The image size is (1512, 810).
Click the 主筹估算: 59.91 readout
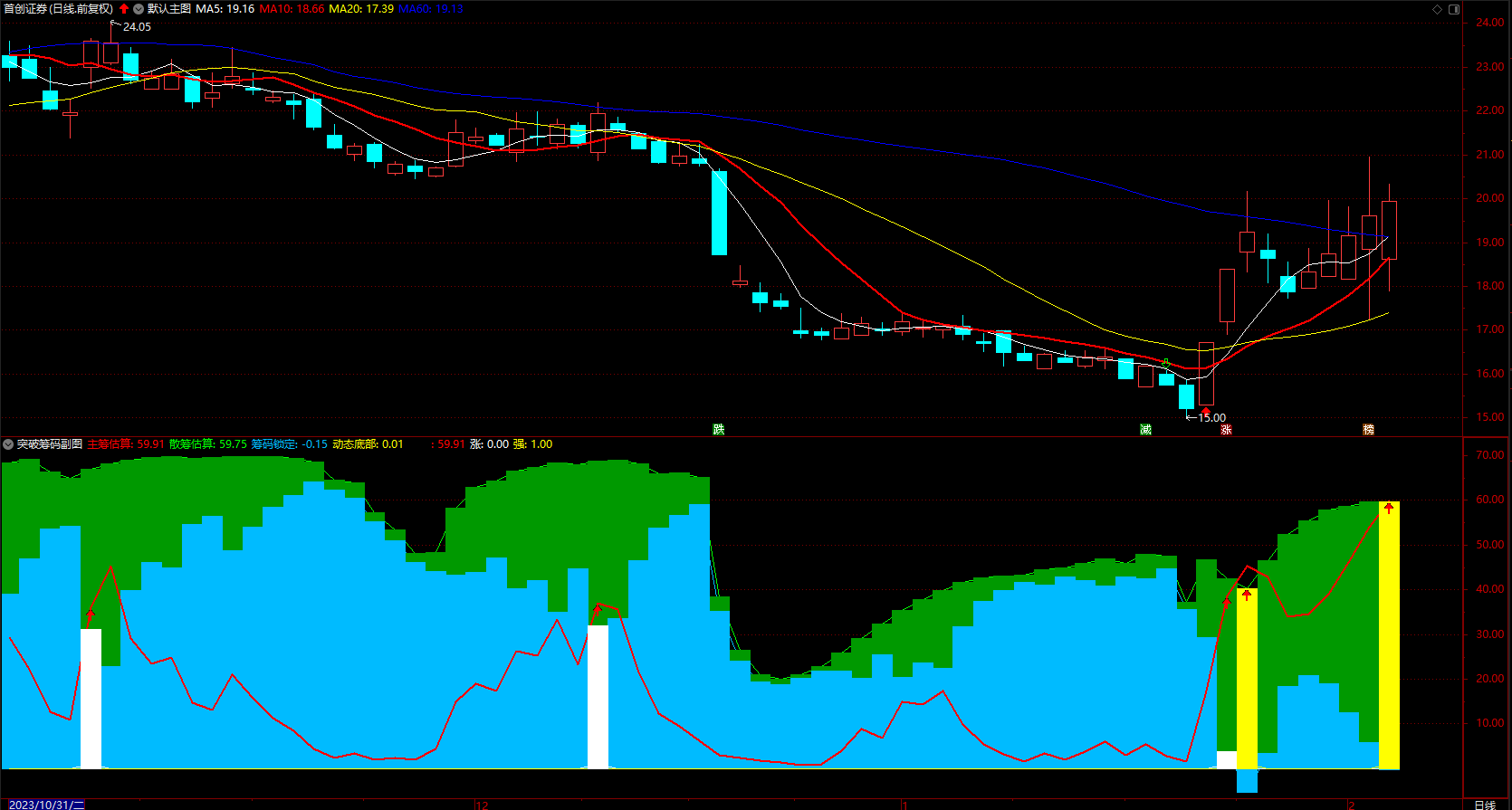pyautogui.click(x=126, y=444)
